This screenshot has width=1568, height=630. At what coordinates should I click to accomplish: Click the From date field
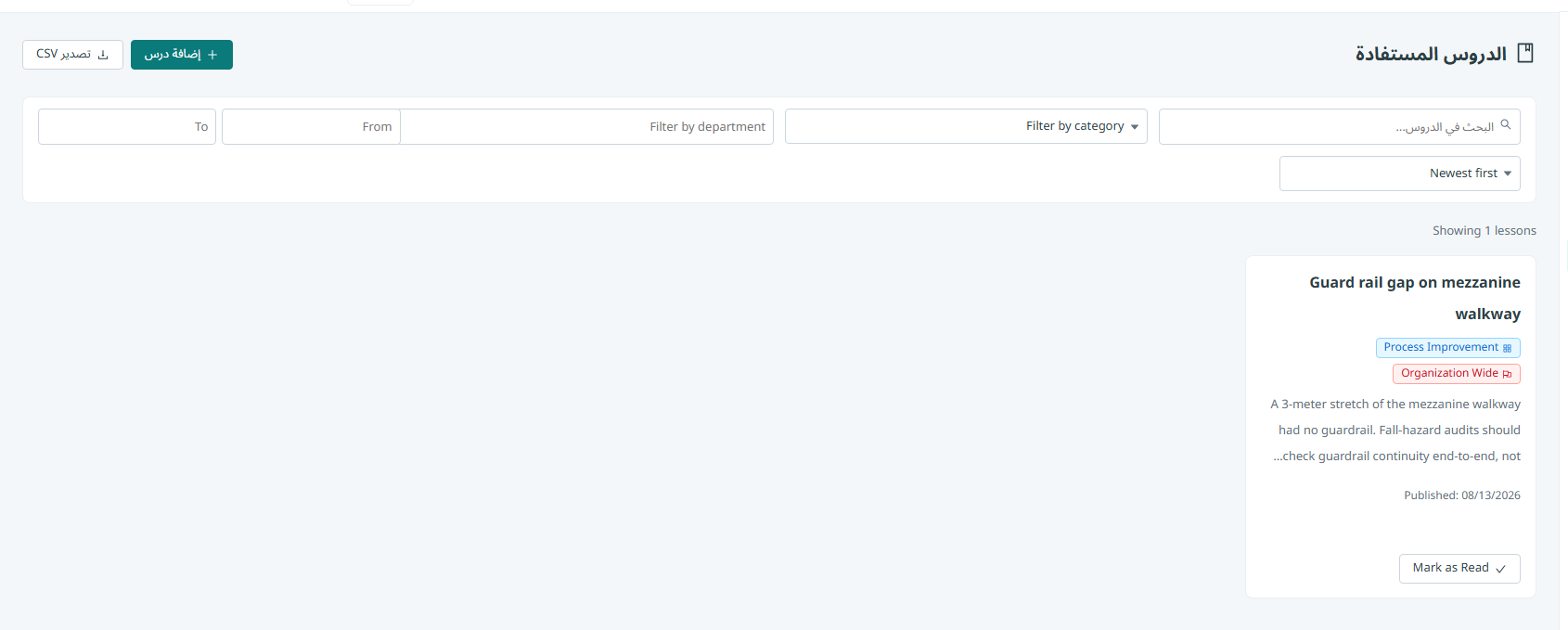click(x=311, y=126)
